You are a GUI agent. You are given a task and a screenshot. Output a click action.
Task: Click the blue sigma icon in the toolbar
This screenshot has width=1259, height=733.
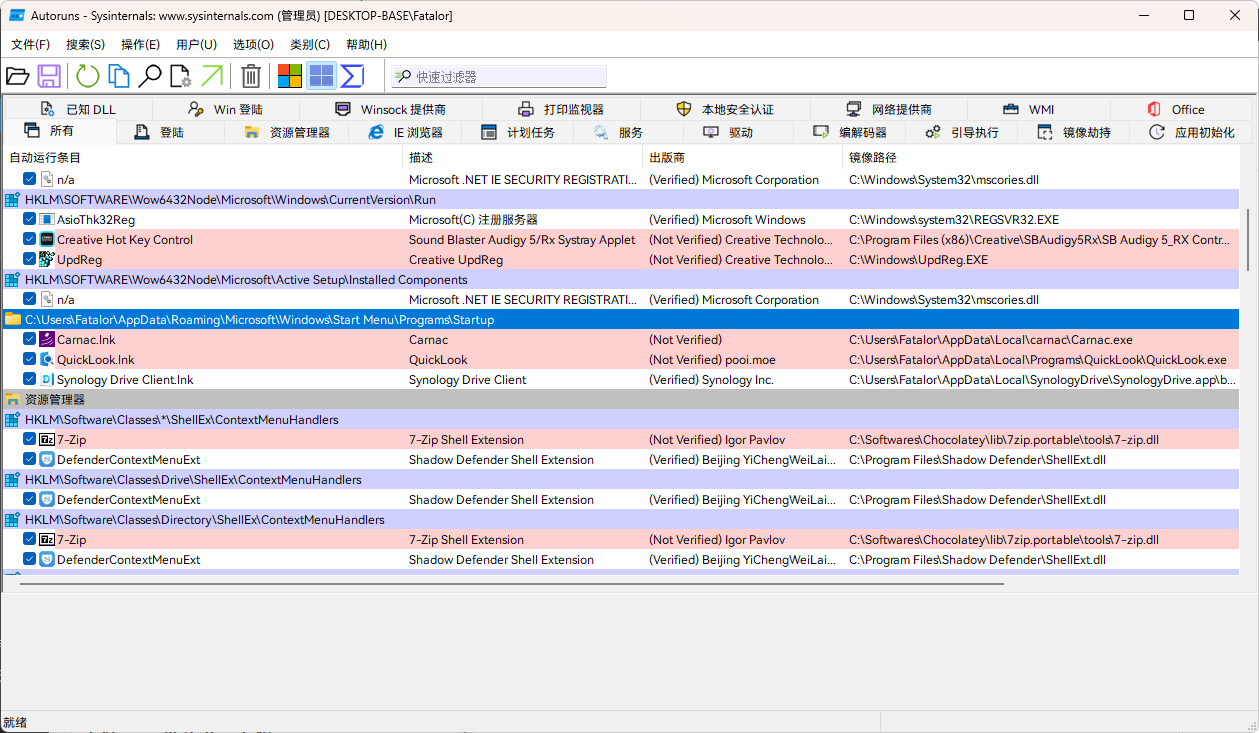pyautogui.click(x=352, y=76)
